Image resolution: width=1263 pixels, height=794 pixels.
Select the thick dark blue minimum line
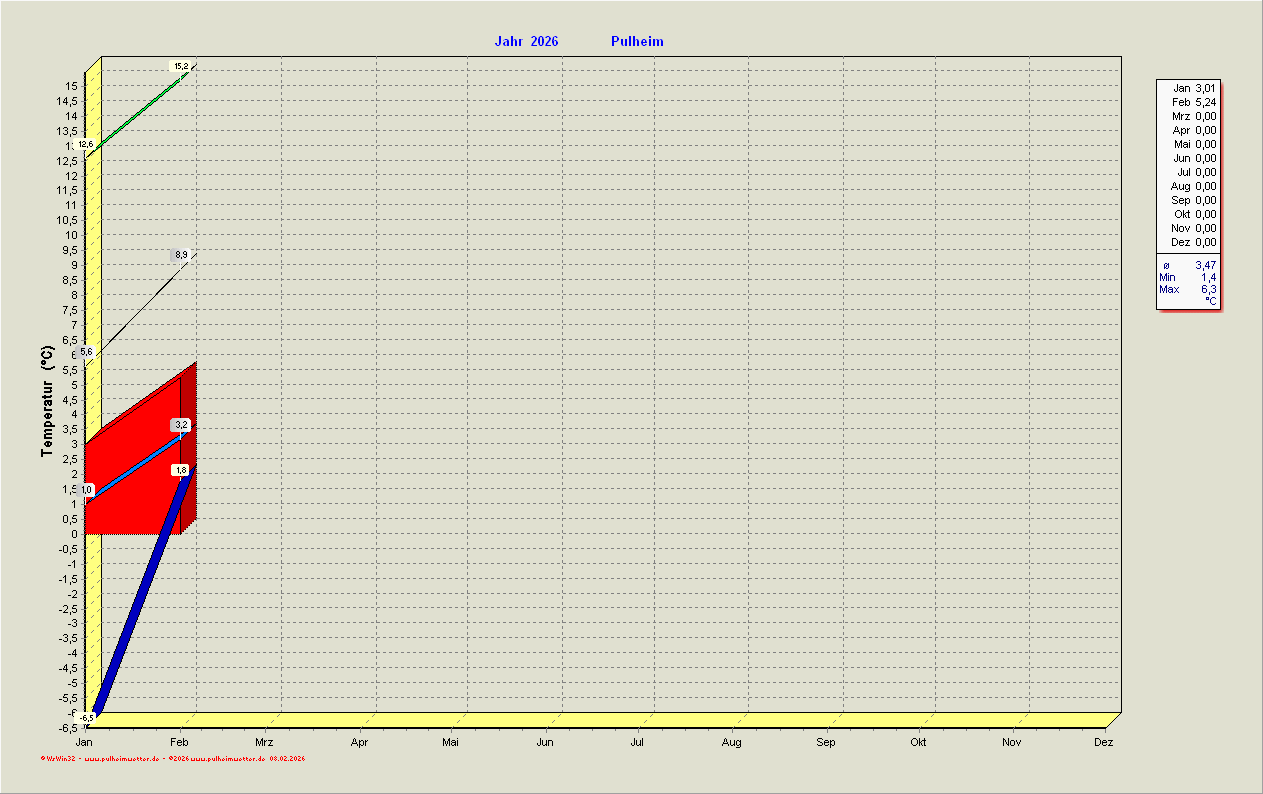(140, 590)
